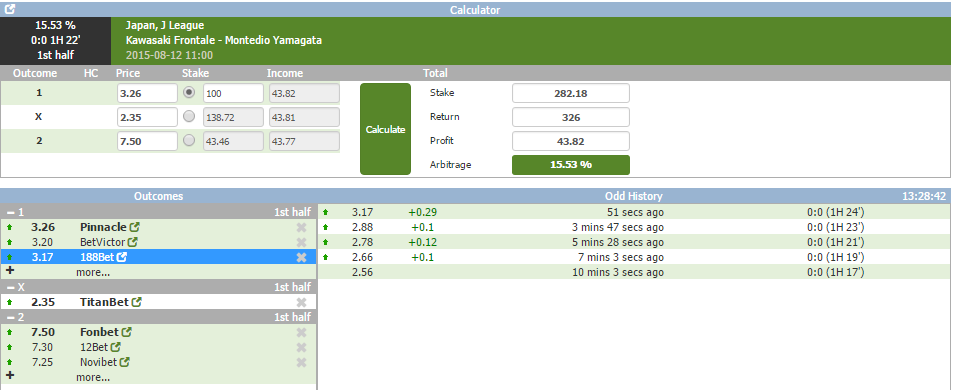Remove Fonbet row with X icon
Viewport: 955px width, 390px height.
point(301,332)
